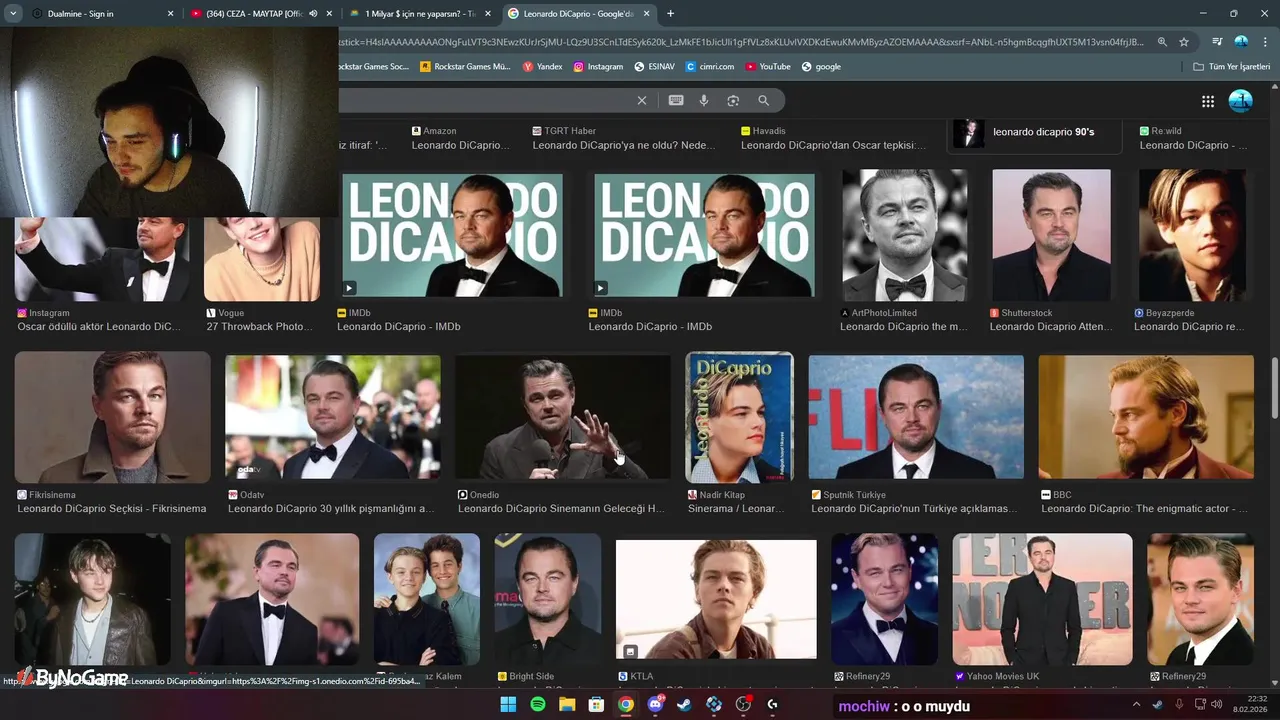Screen dimensions: 1280x720
Task: Open BBC enigmatic actor image
Action: pyautogui.click(x=1146, y=417)
